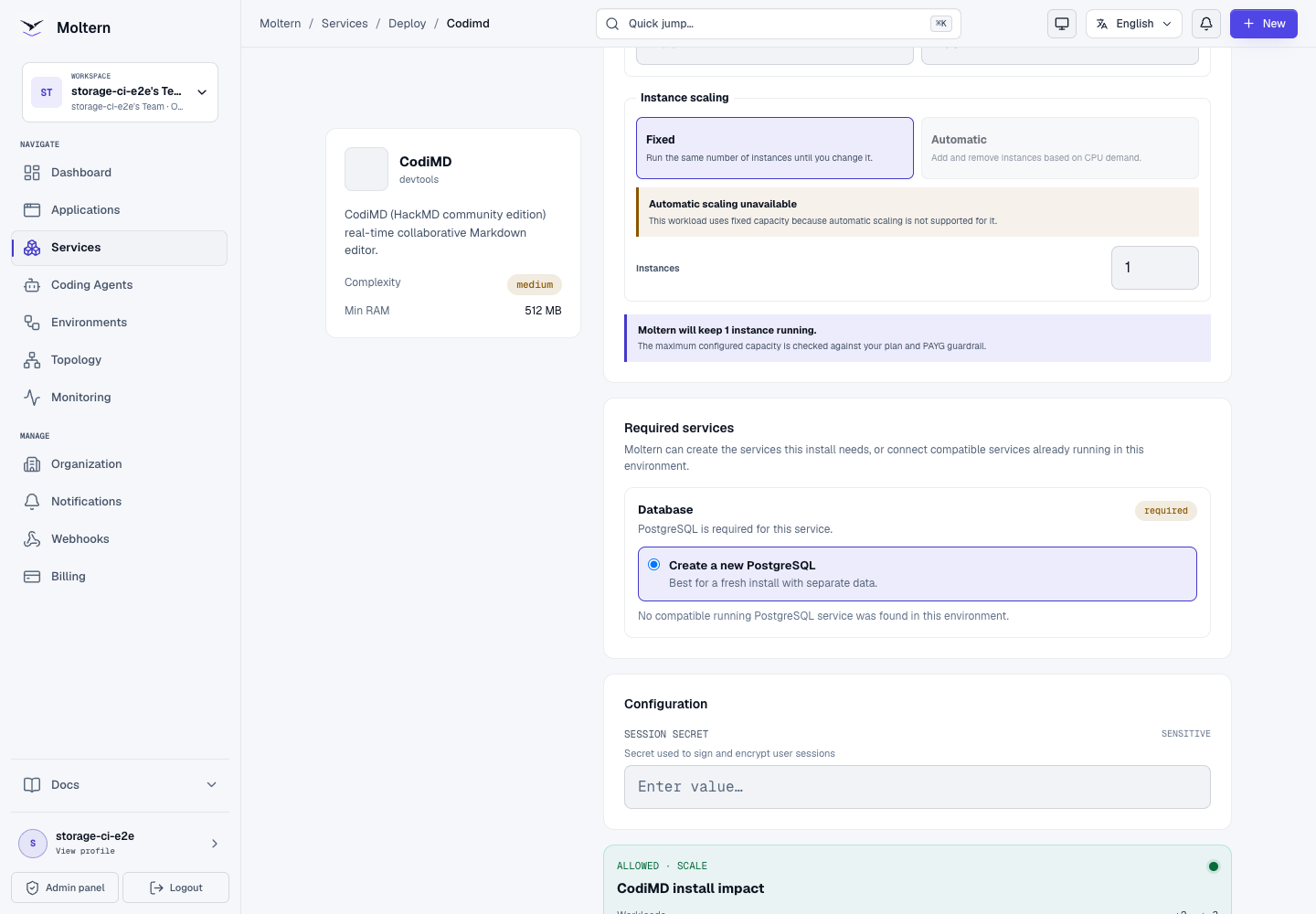The height and width of the screenshot is (914, 1316).
Task: Click the Deploy breadcrumb link
Action: click(x=408, y=24)
